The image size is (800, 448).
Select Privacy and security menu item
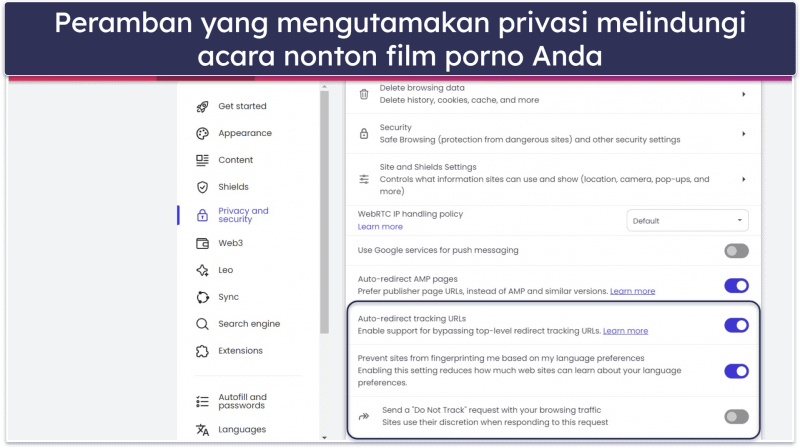coord(243,215)
